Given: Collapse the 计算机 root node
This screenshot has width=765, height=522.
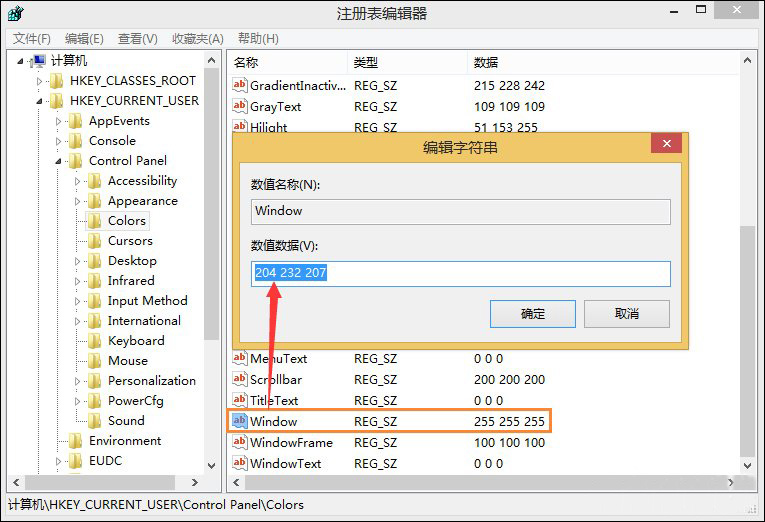Looking at the screenshot, I should [x=20, y=61].
